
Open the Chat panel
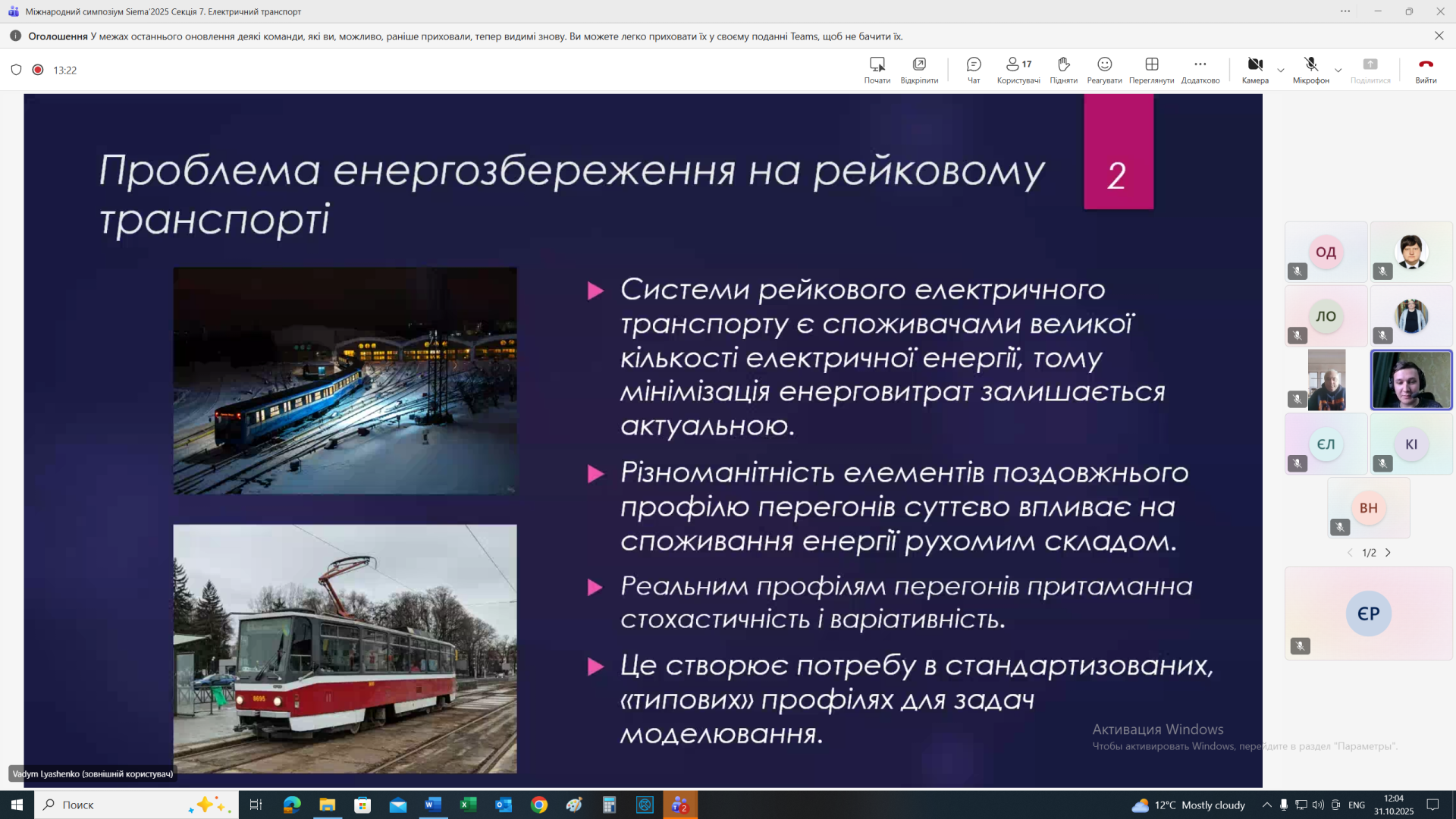[x=974, y=69]
